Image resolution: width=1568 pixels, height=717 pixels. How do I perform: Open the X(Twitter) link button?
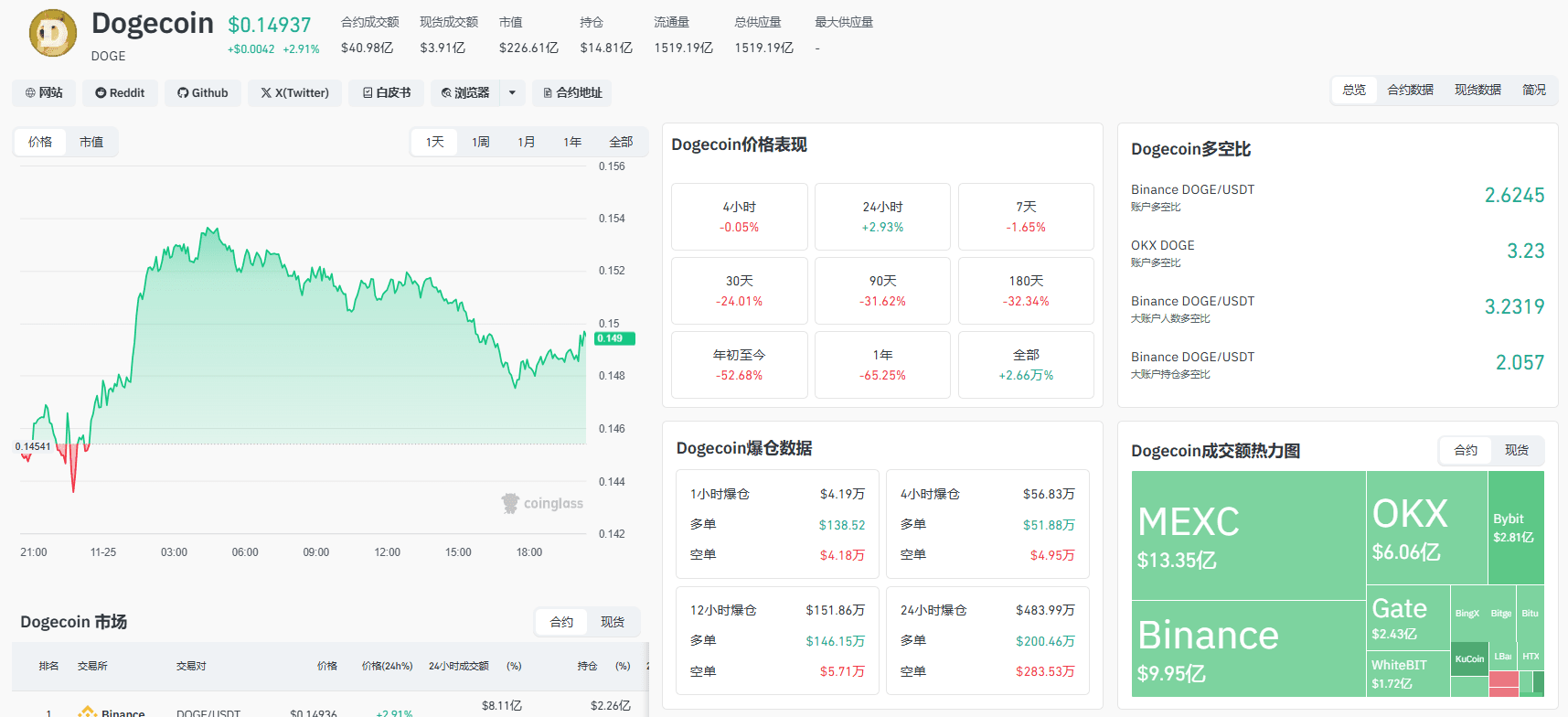(x=294, y=92)
